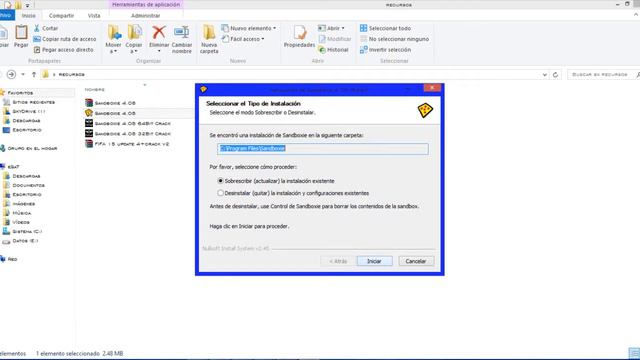
Task: Click the forward navigation arrow
Action: 11,74
